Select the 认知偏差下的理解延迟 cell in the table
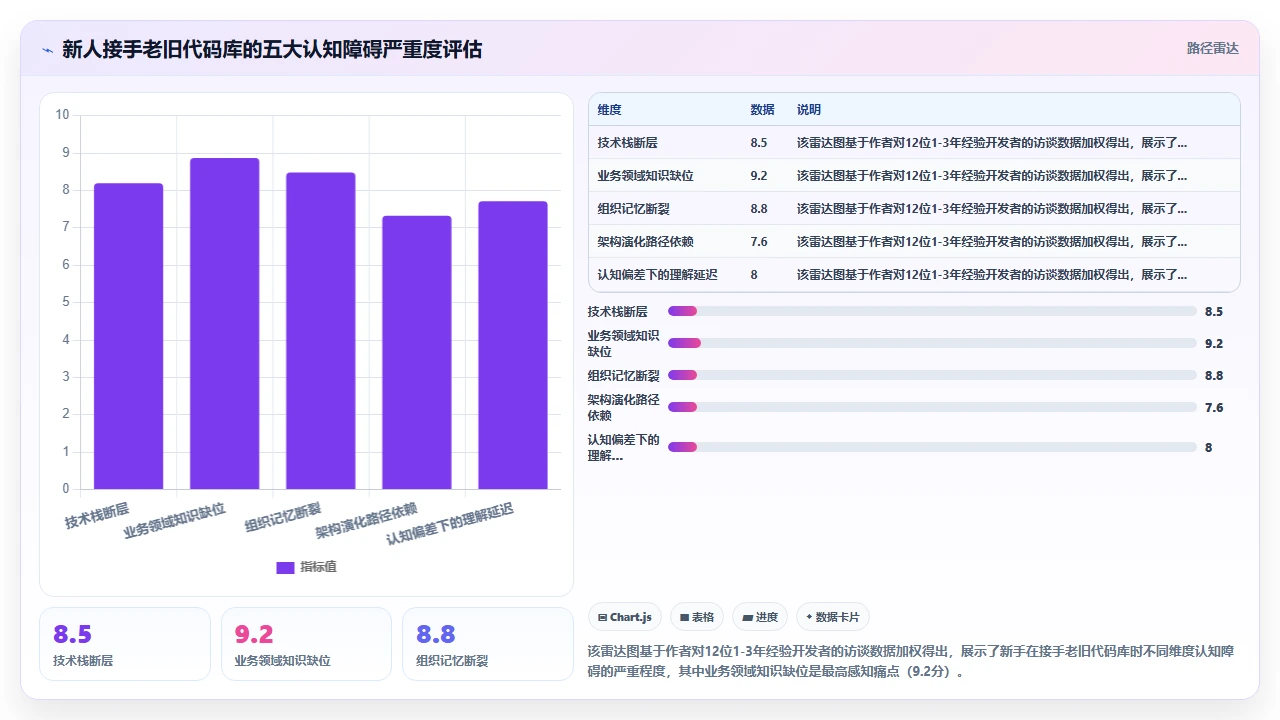The height and width of the screenshot is (720, 1280). tap(657, 275)
